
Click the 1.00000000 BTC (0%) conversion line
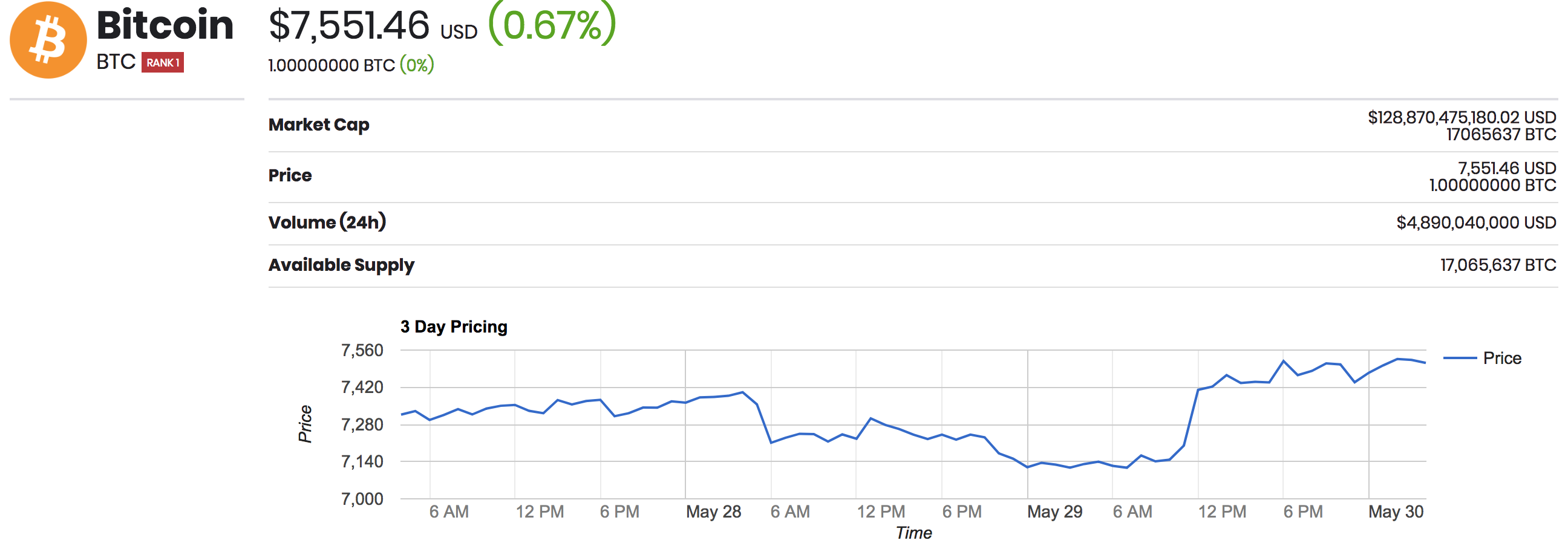(x=351, y=65)
